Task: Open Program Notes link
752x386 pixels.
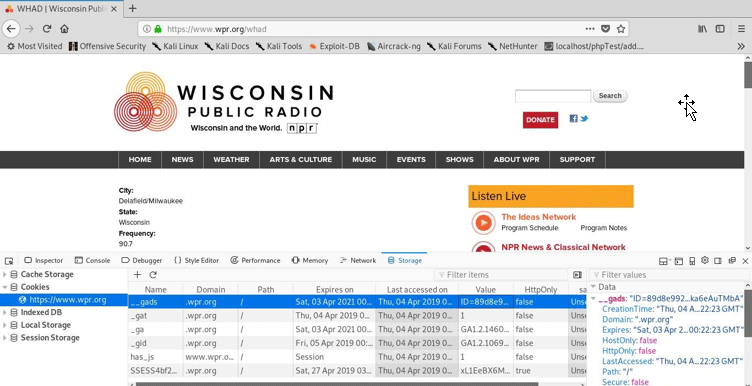Action: pos(603,228)
